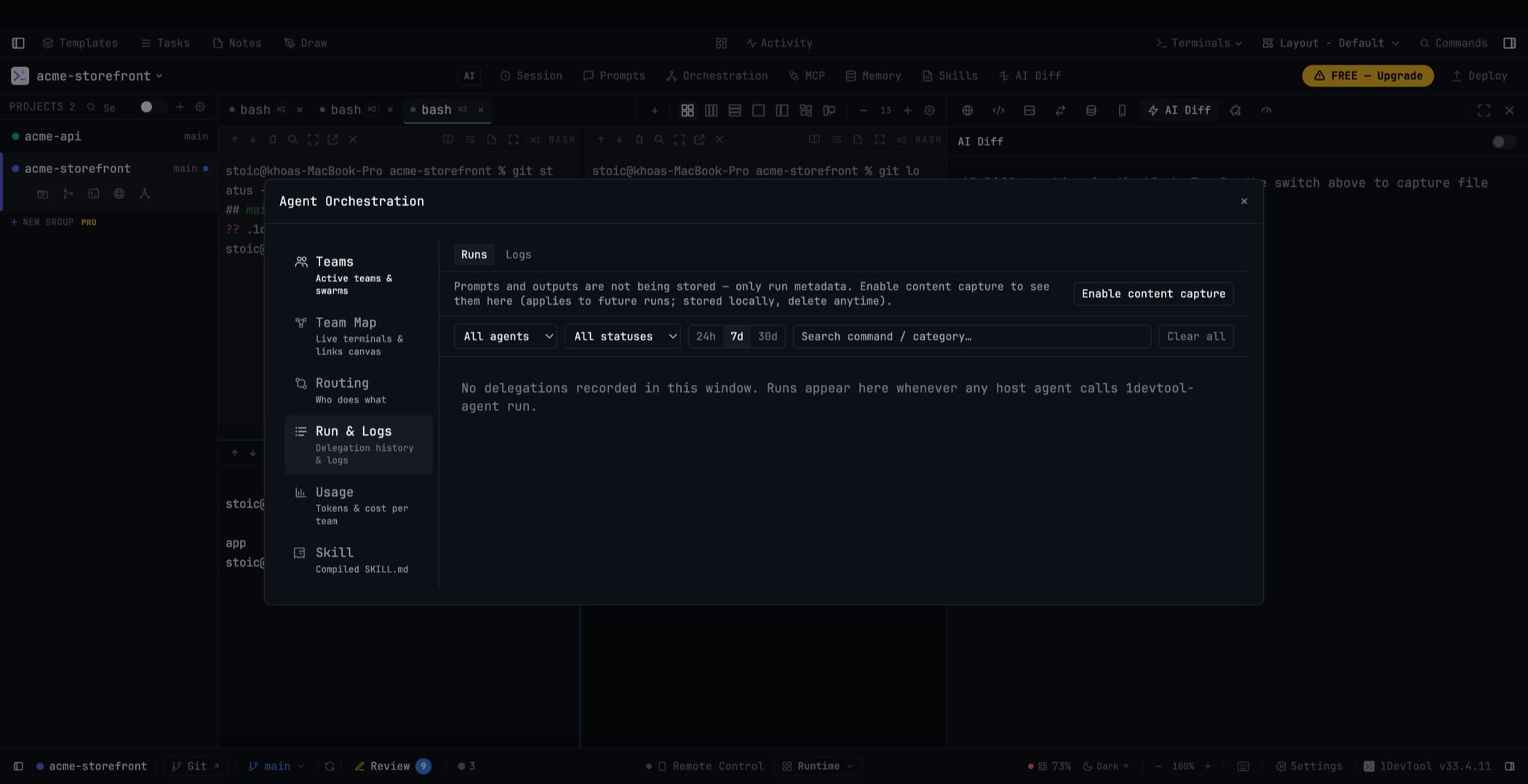Image resolution: width=1528 pixels, height=784 pixels.
Task: Click the mobile device icon in right panel toolbar
Action: click(x=1122, y=111)
